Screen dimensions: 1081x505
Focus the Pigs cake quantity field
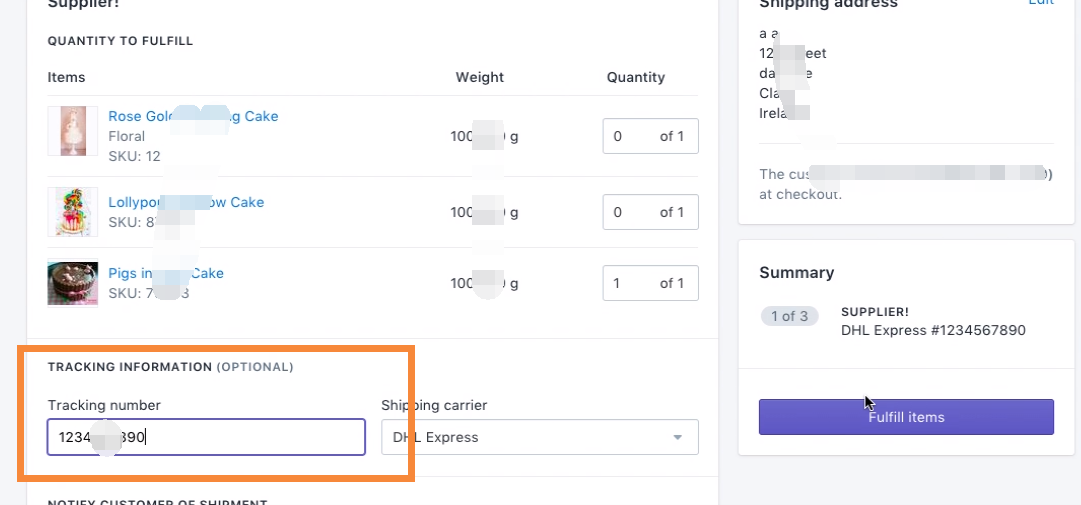point(650,283)
